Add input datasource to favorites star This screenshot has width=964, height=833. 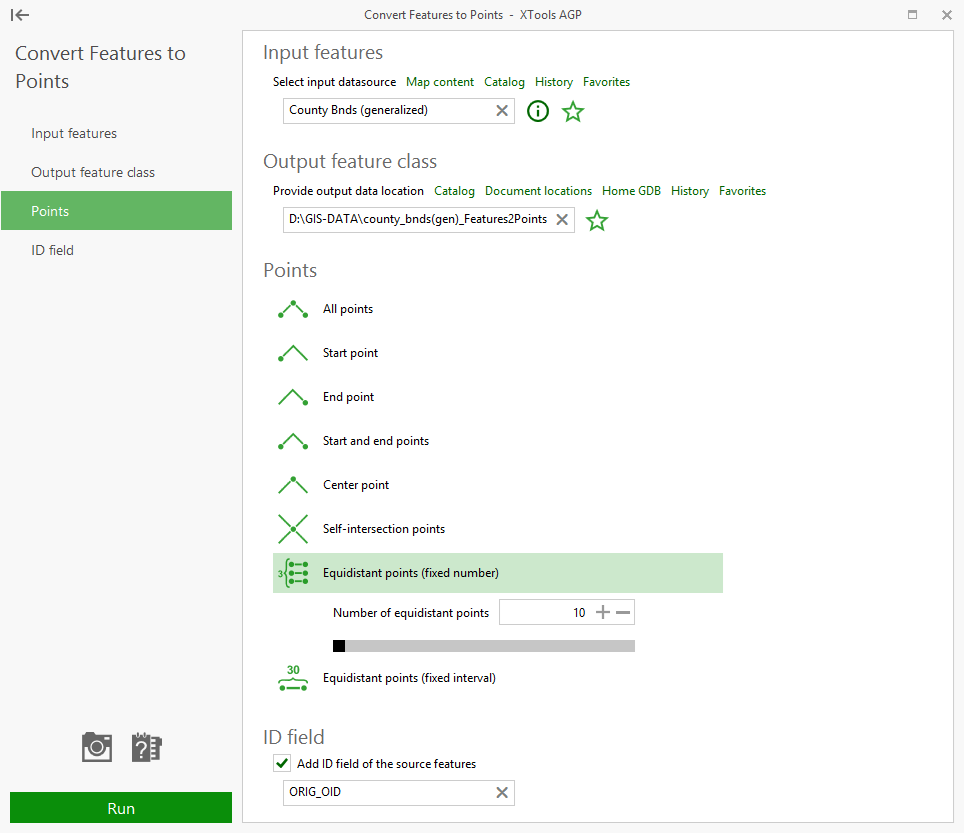click(573, 111)
